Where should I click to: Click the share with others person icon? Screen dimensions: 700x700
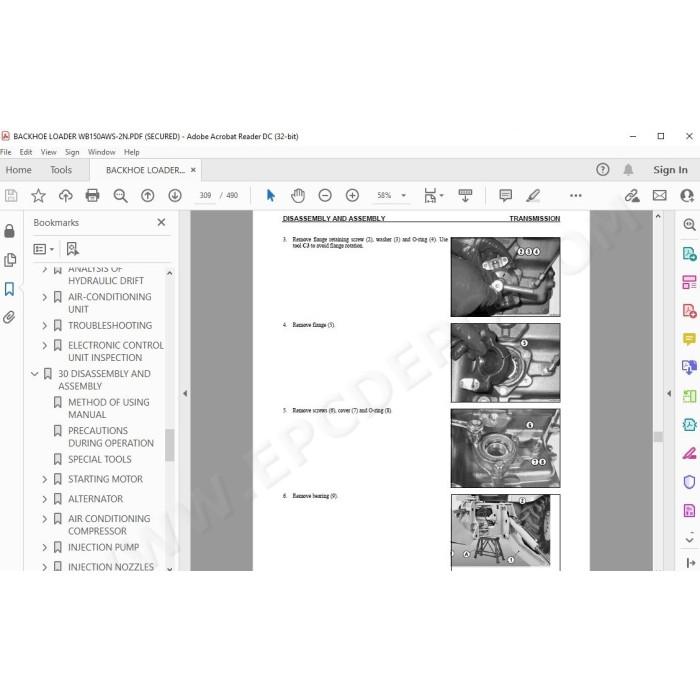coord(687,196)
